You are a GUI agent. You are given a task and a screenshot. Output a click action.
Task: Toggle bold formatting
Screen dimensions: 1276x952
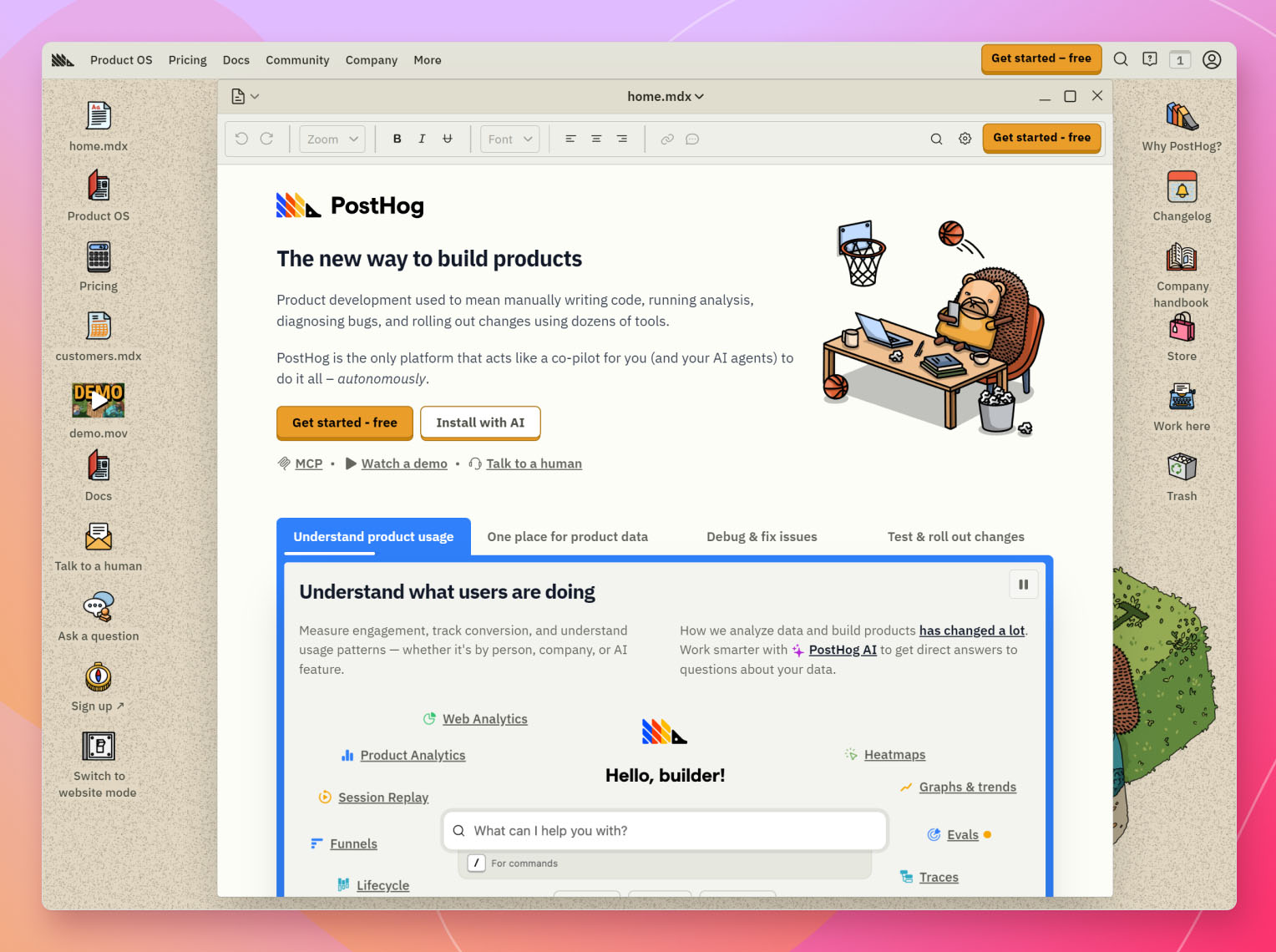tap(397, 139)
